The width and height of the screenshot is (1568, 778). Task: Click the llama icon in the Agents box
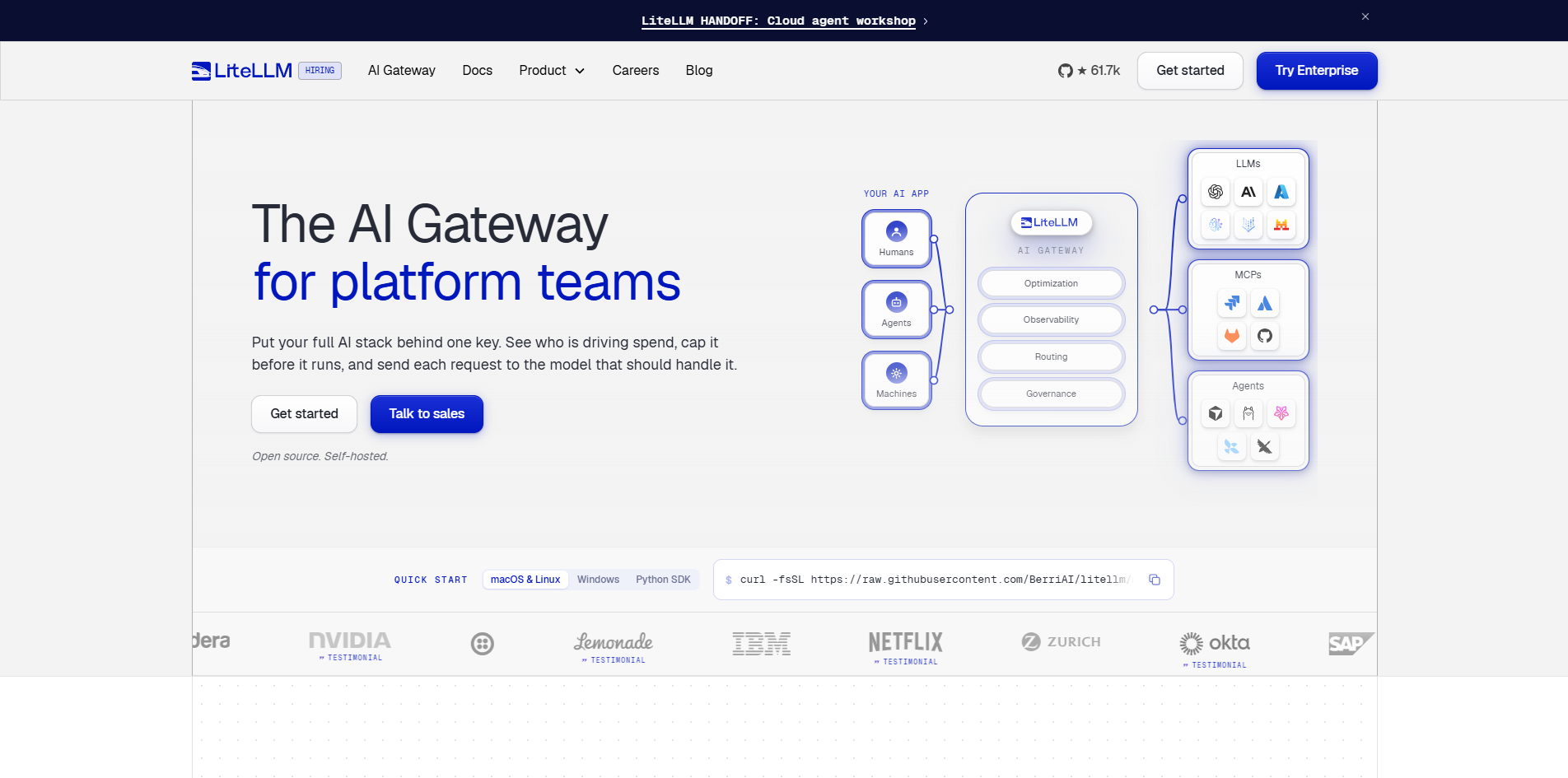[x=1248, y=413]
